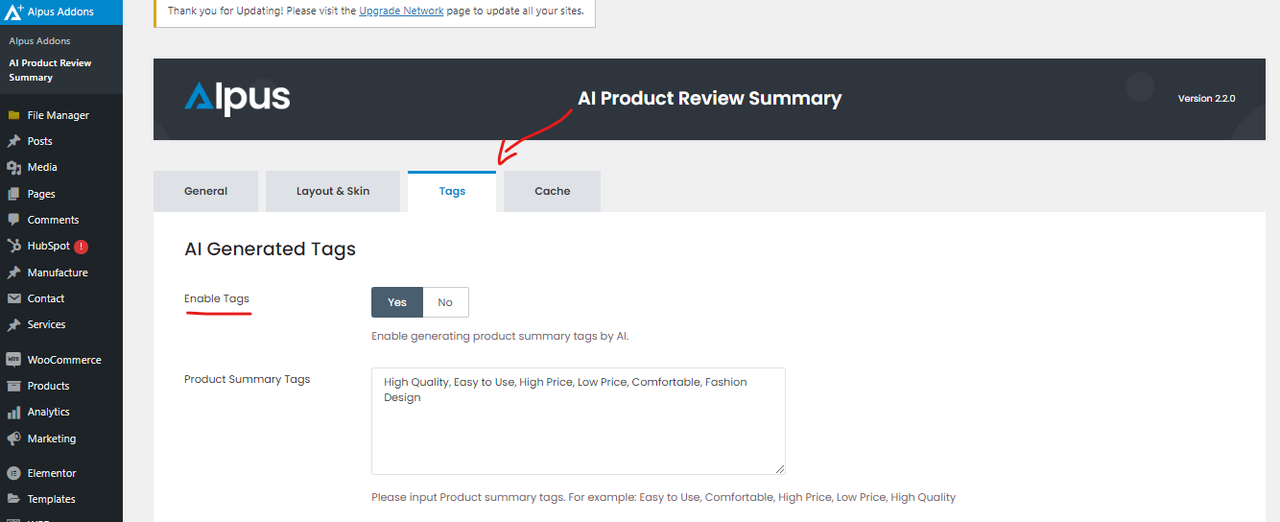
Task: Click the Enable Tags label
Action: [x=217, y=299]
